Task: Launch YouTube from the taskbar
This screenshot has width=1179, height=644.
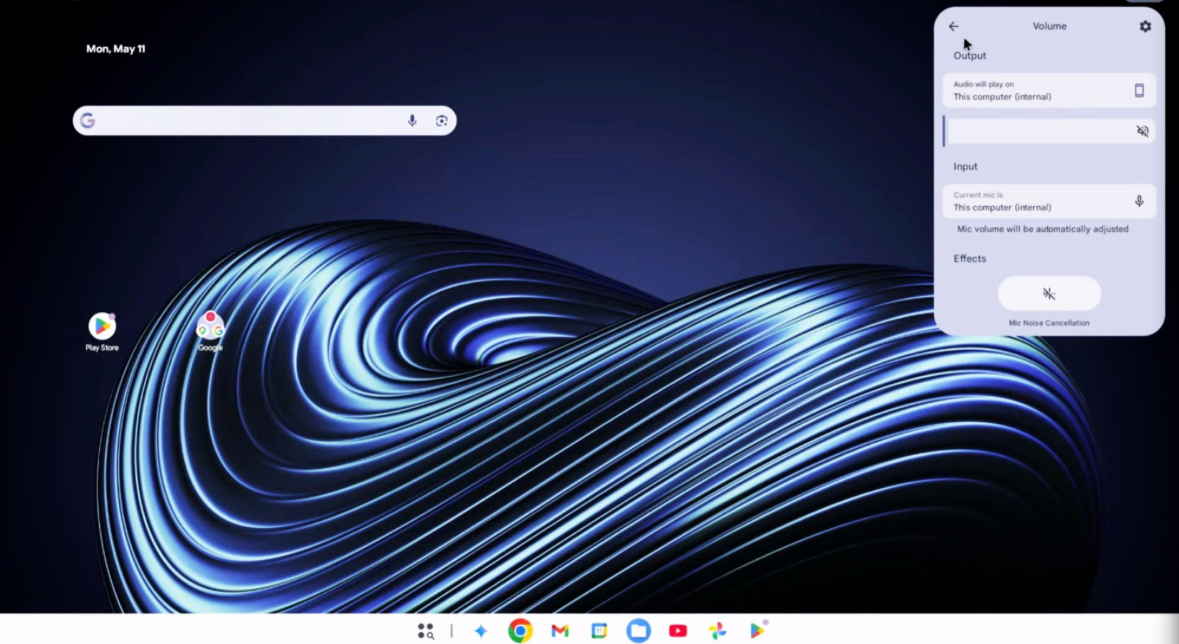Action: tap(677, 630)
